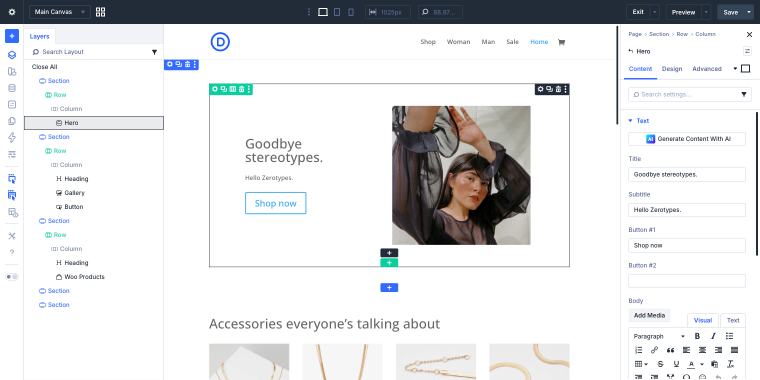Click Generate Content With AI button
Viewport: 760px width, 380px height.
click(687, 139)
